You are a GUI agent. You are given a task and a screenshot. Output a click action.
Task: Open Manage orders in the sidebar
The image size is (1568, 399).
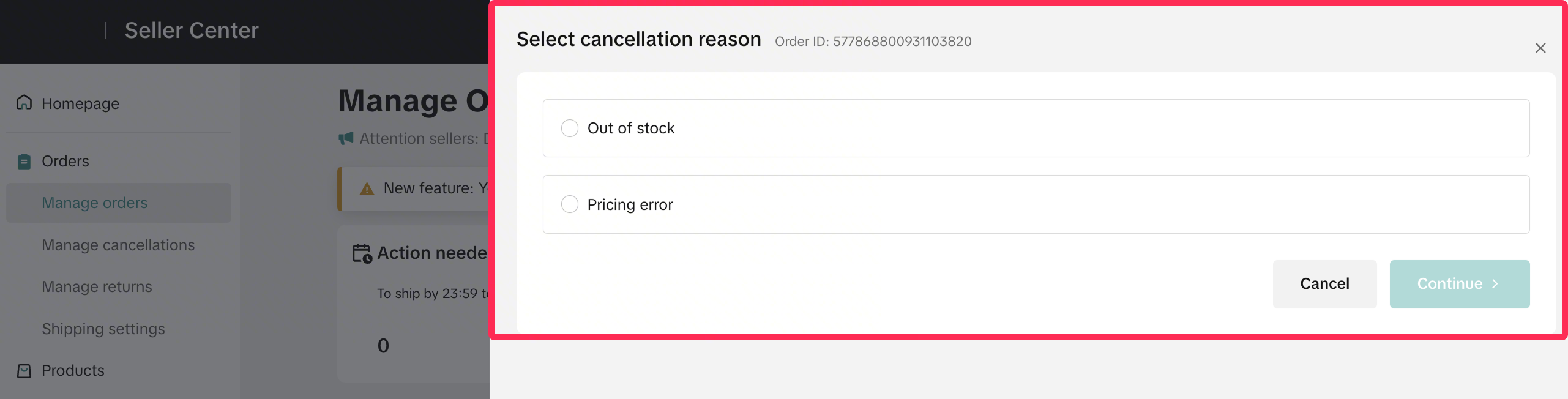coord(95,203)
